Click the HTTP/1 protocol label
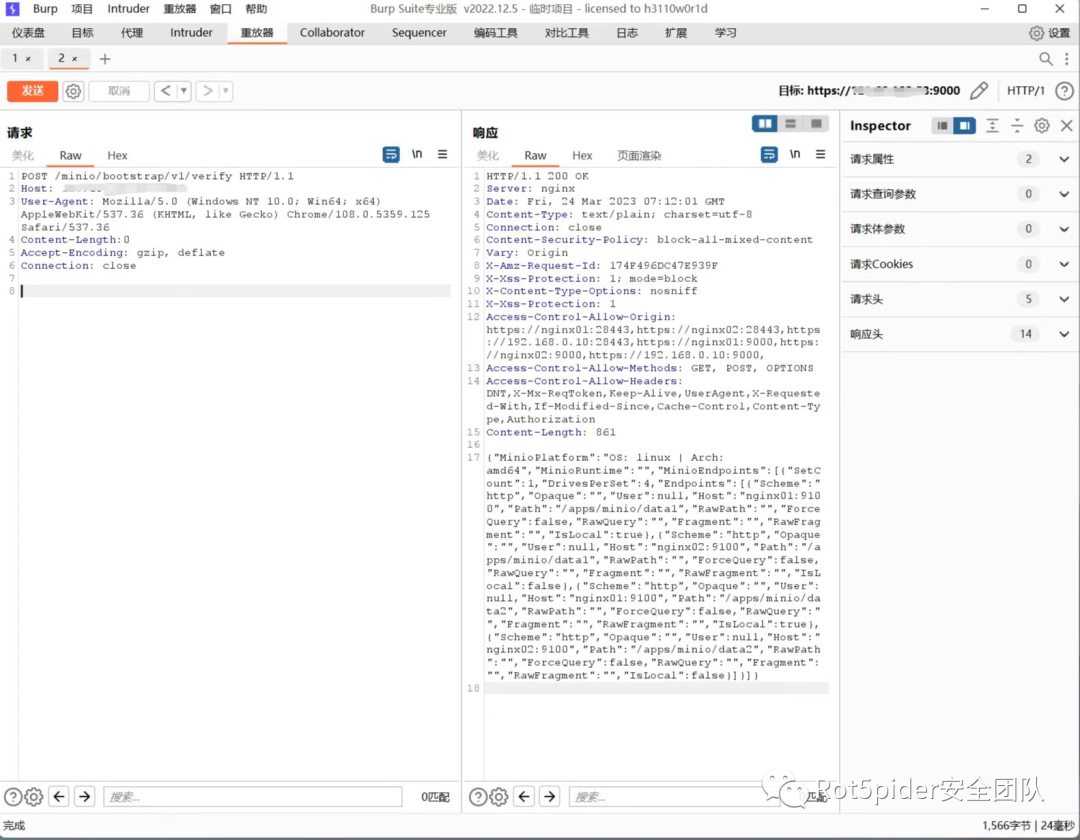 1026,91
